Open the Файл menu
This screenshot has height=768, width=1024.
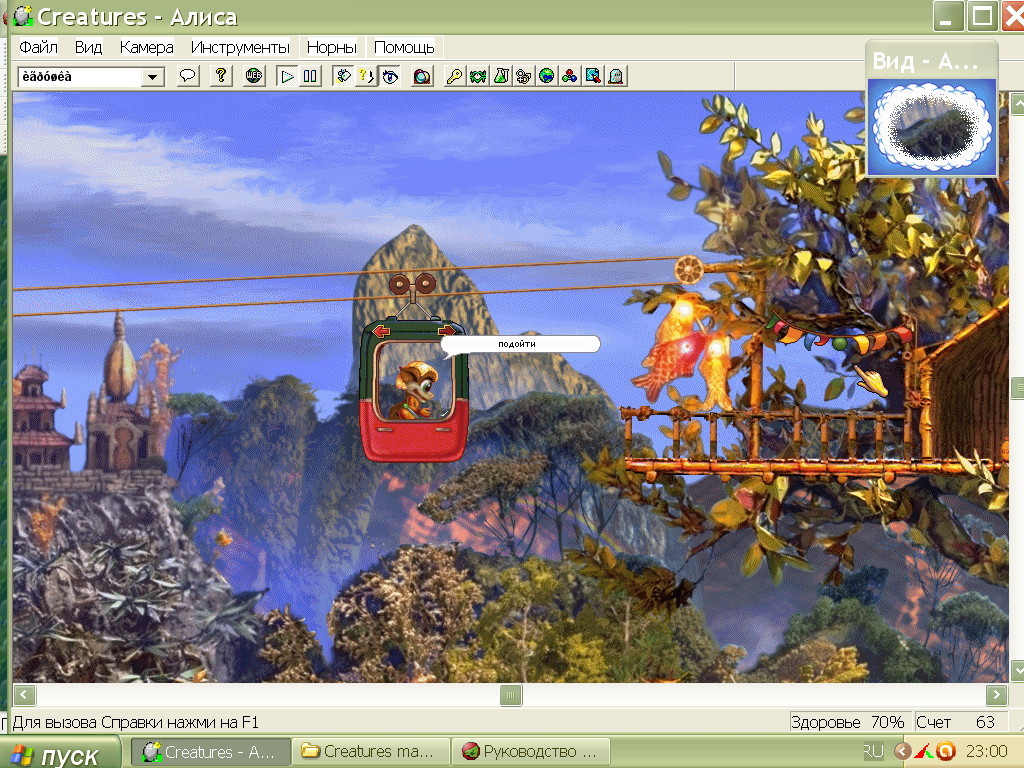click(38, 47)
